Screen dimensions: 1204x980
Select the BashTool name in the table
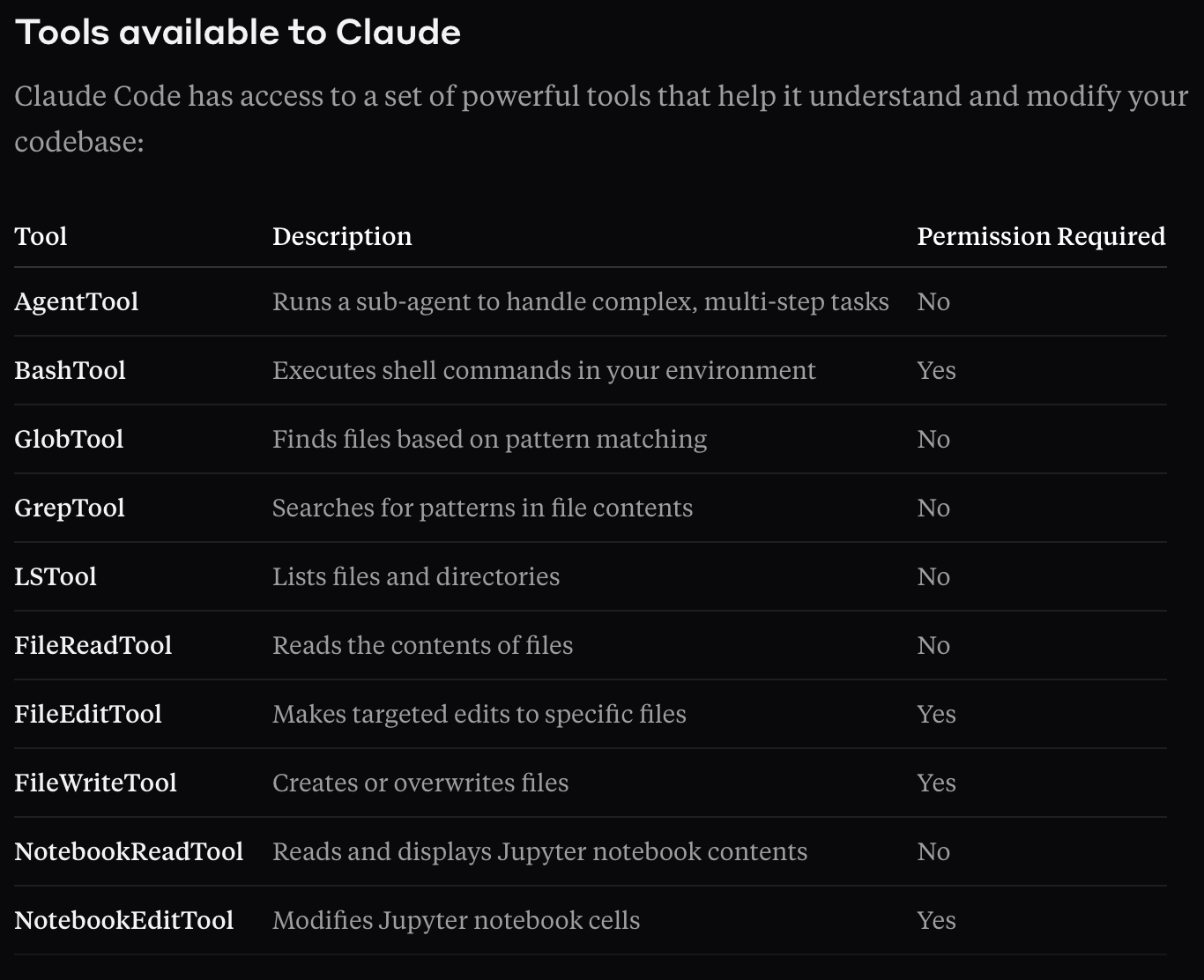pos(71,370)
